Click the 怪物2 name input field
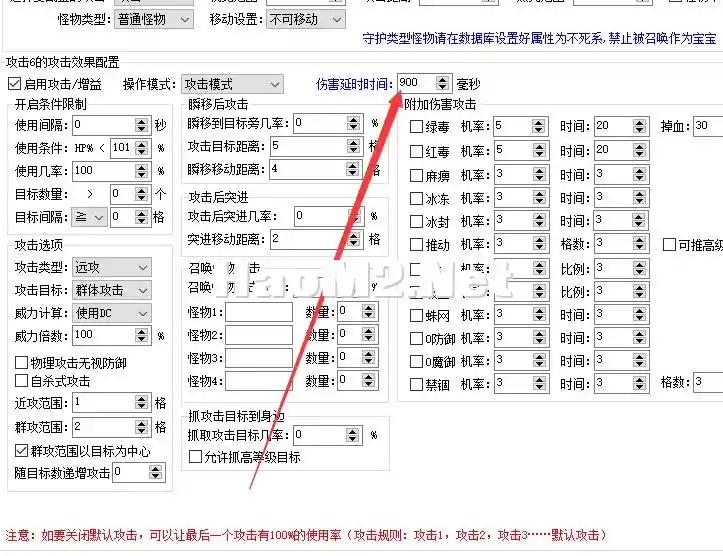Image resolution: width=723 pixels, height=556 pixels. (259, 335)
